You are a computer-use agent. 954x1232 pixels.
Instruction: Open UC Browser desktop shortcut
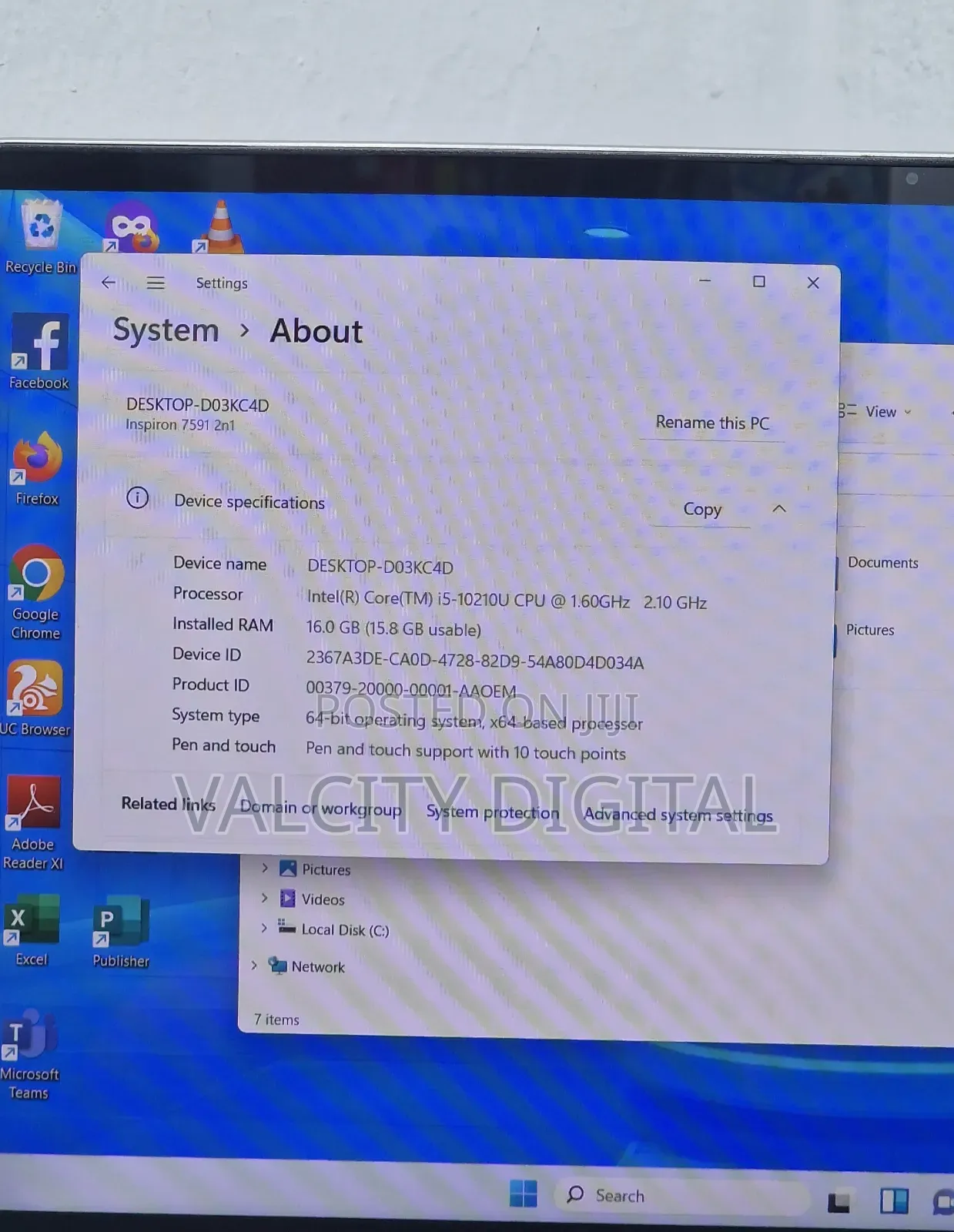click(35, 698)
